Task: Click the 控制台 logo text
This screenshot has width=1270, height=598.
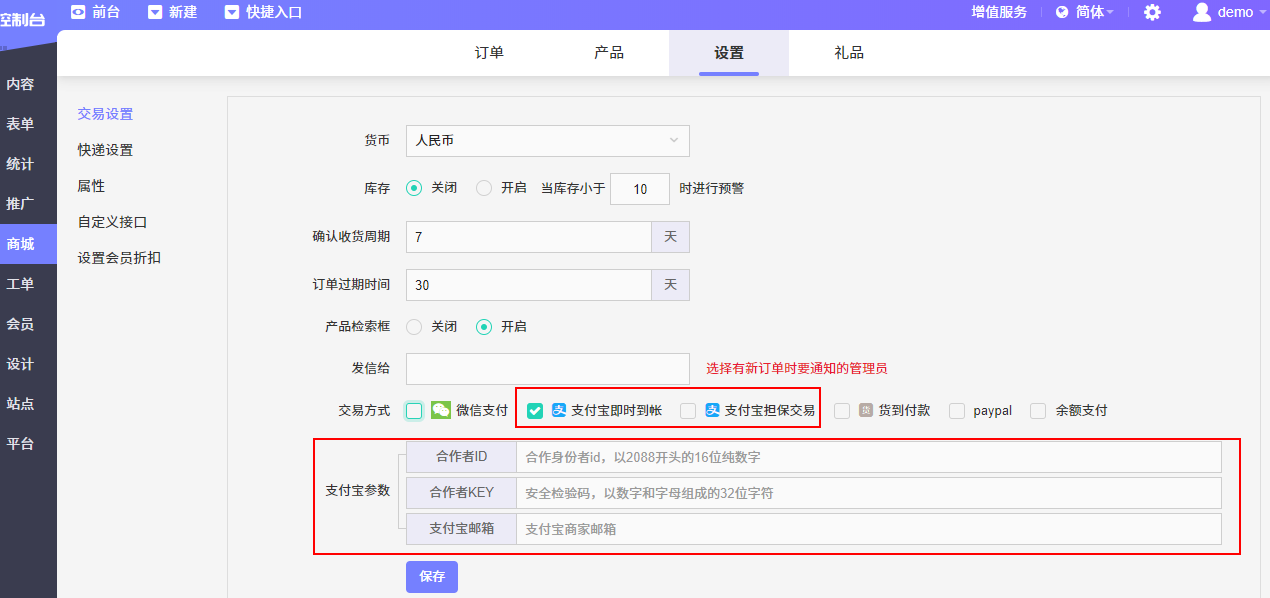Action: click(x=22, y=19)
